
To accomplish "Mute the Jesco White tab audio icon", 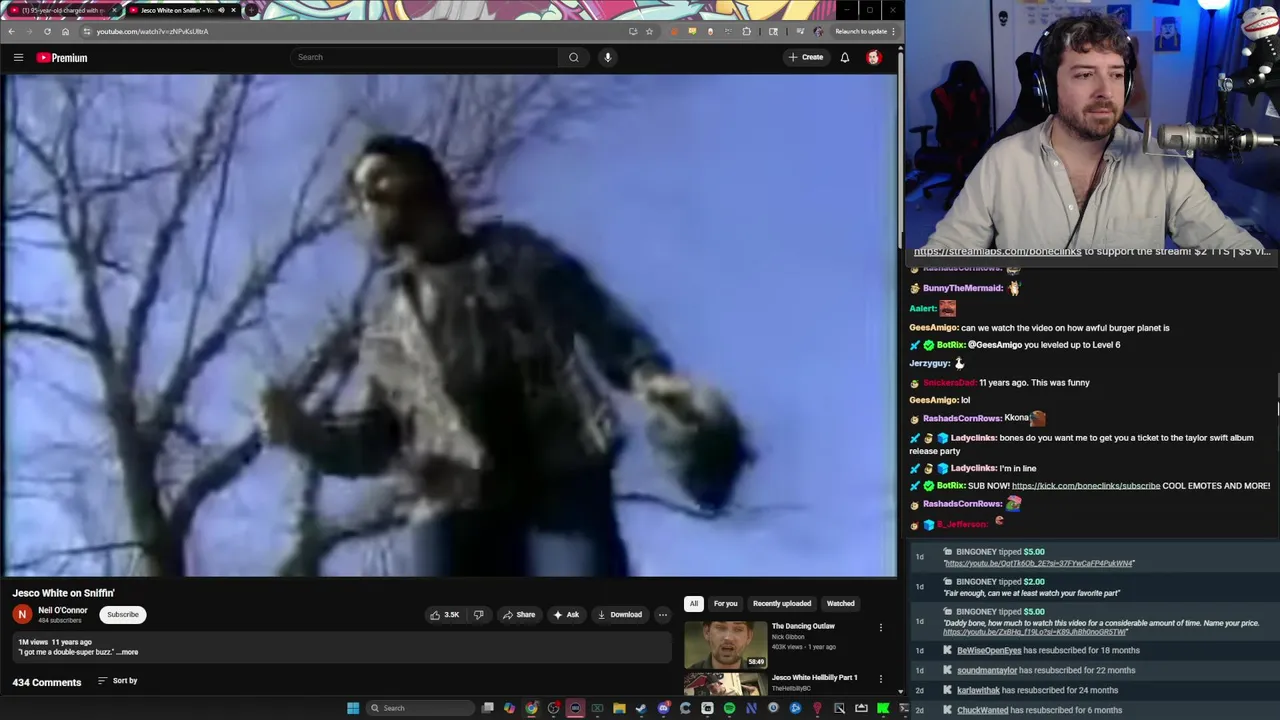I will tap(221, 10).
